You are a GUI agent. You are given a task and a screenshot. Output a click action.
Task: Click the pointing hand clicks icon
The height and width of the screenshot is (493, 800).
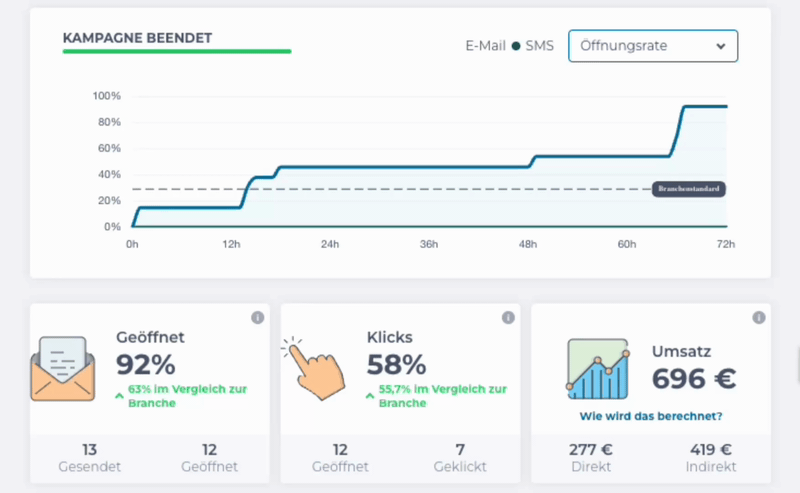[315, 368]
